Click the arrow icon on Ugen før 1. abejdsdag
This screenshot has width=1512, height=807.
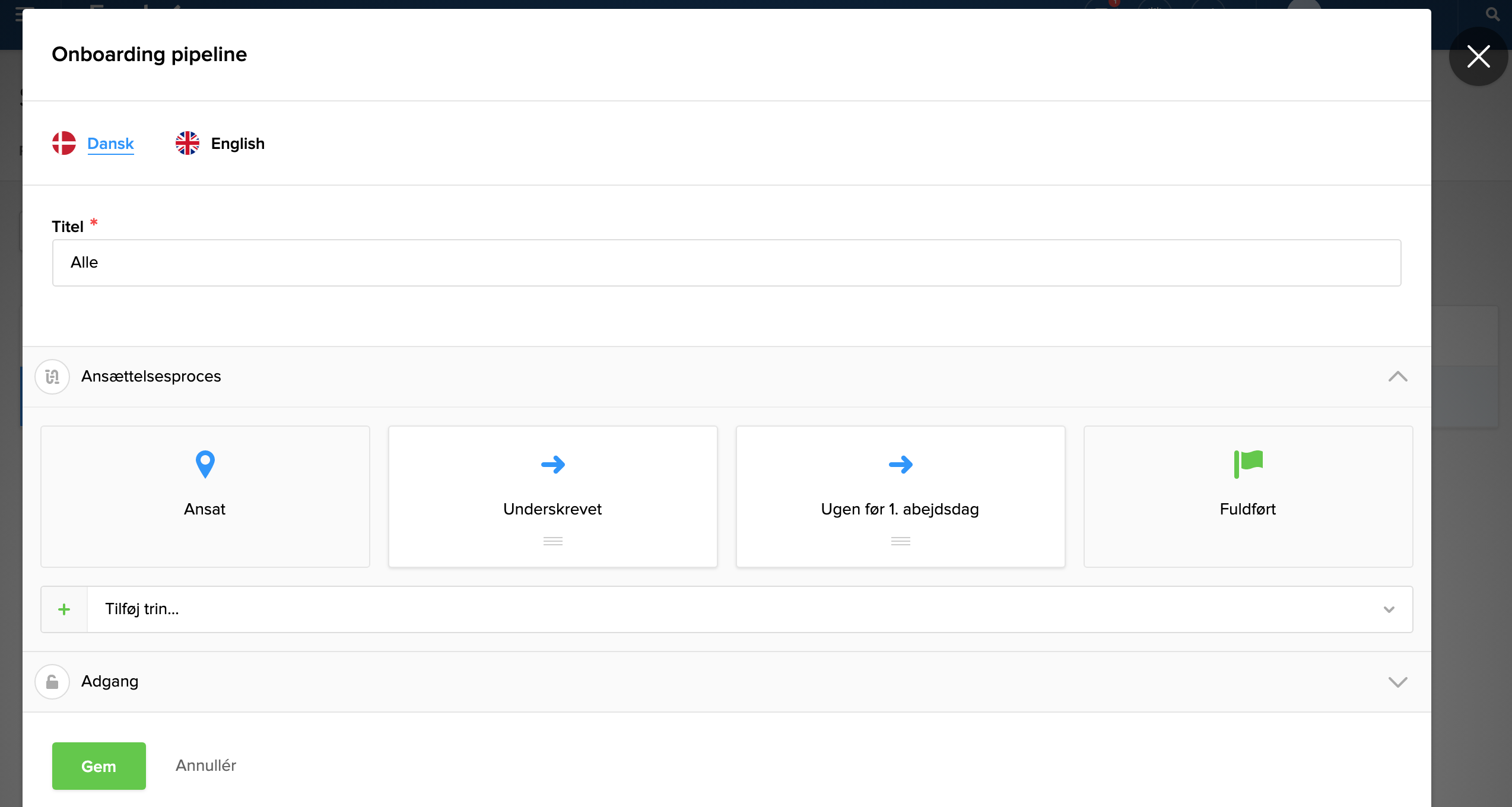click(900, 464)
